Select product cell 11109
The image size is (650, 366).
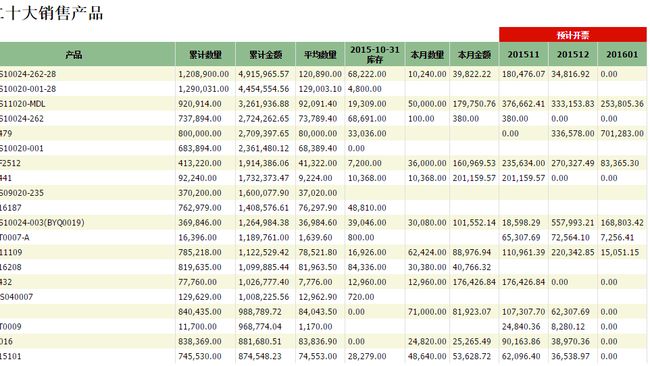(x=11, y=252)
